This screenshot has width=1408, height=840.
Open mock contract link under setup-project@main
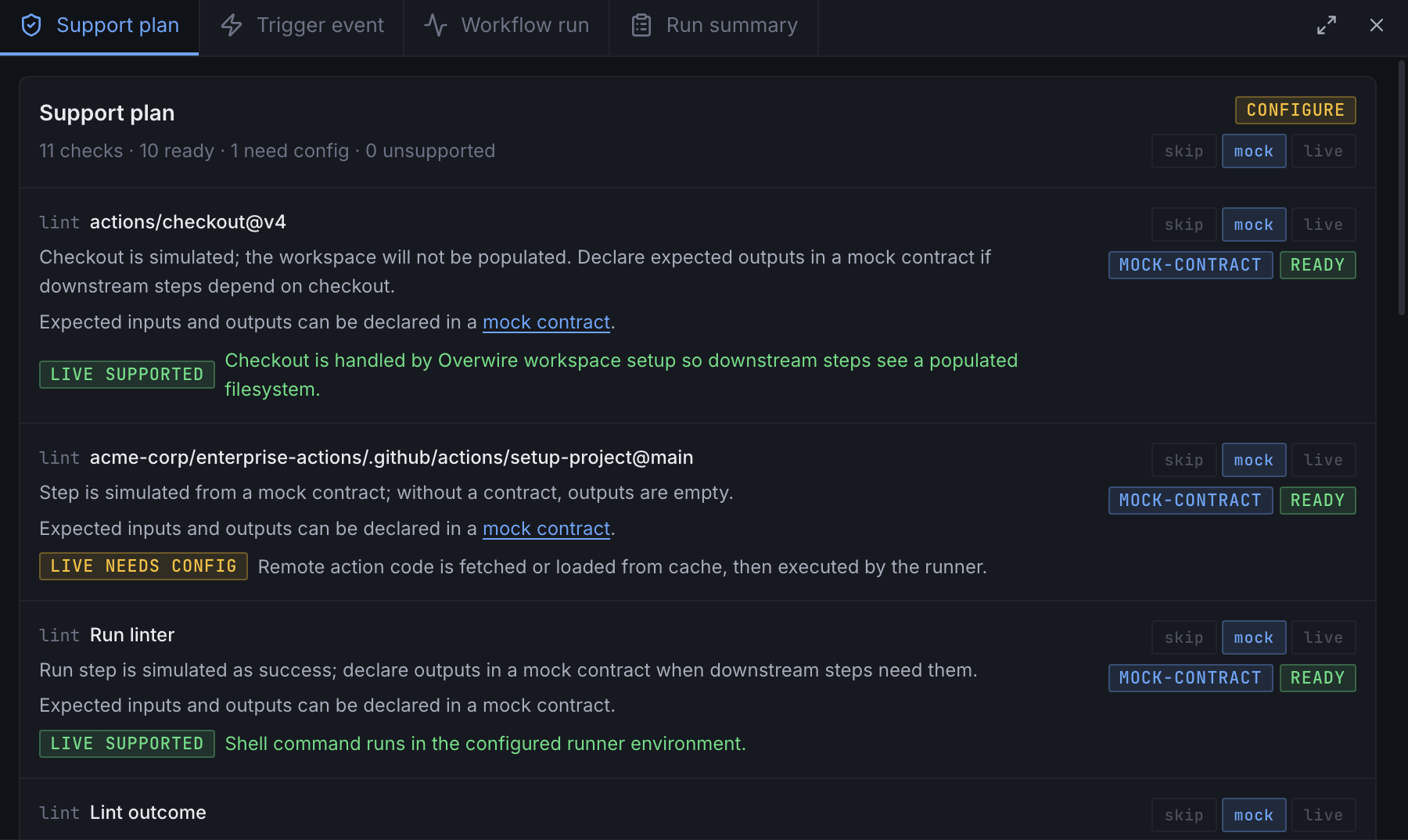(546, 529)
